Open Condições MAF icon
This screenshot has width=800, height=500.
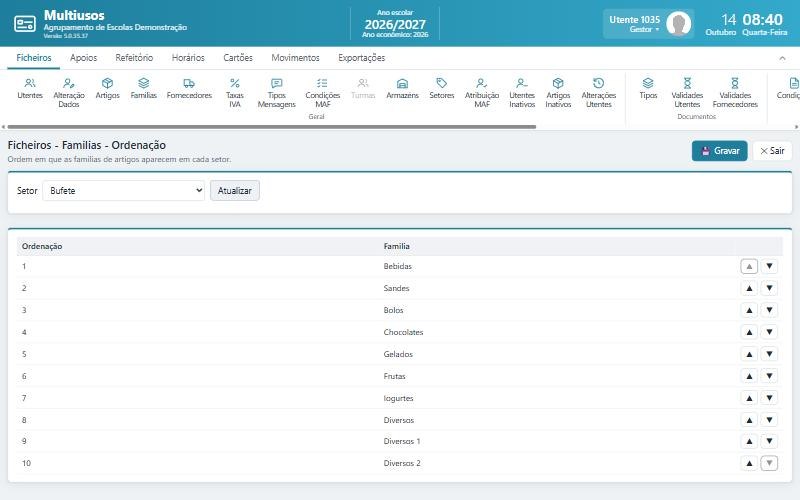point(322,92)
